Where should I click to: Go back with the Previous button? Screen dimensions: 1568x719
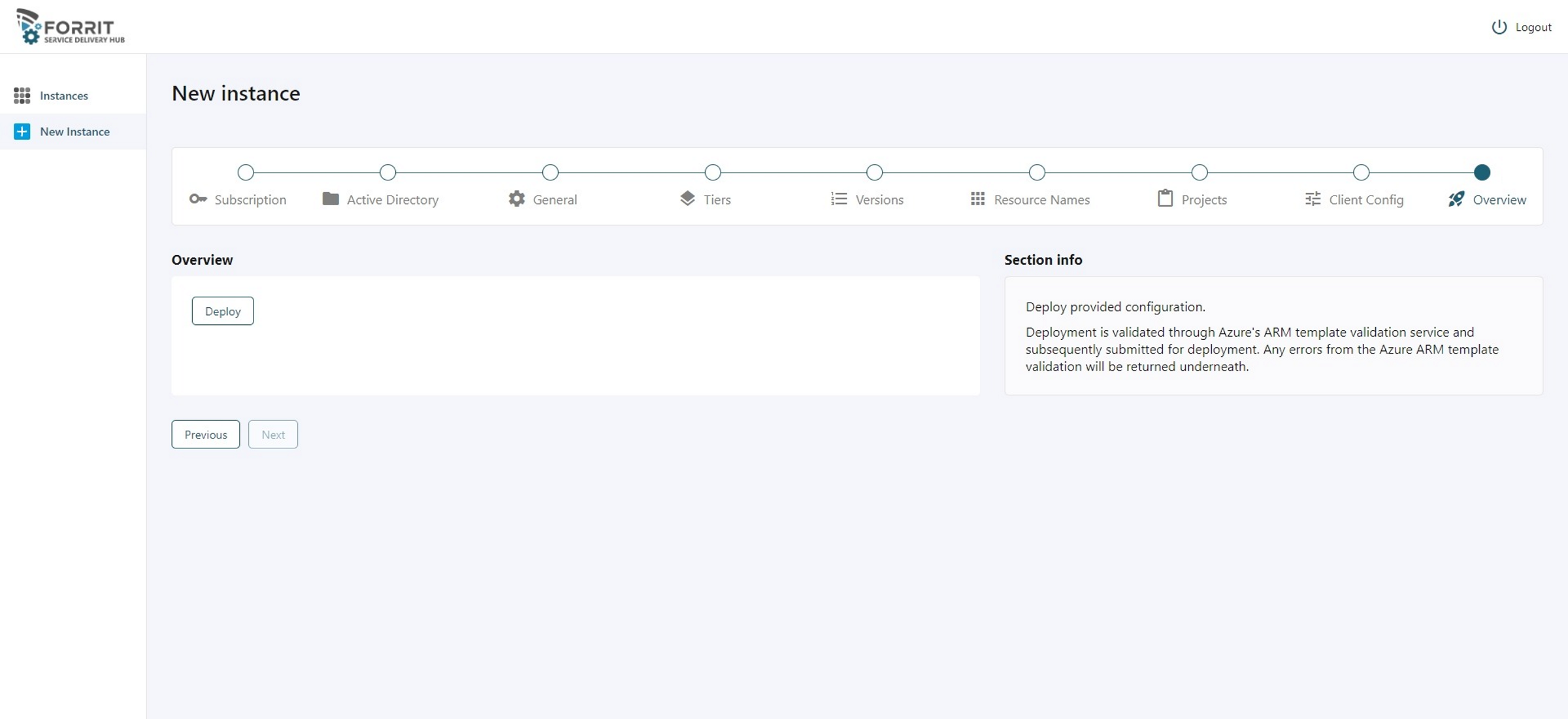tap(206, 435)
